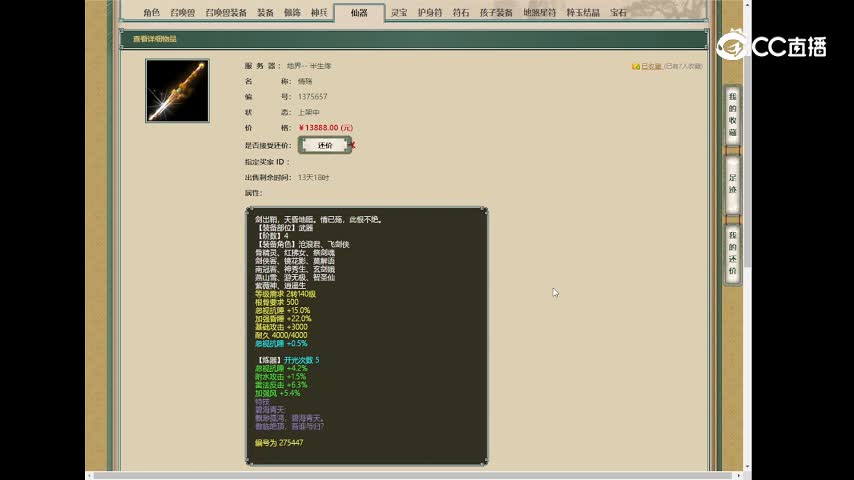This screenshot has width=854, height=480.
Task: Click the 开光次数 5 text
Action: pos(302,360)
